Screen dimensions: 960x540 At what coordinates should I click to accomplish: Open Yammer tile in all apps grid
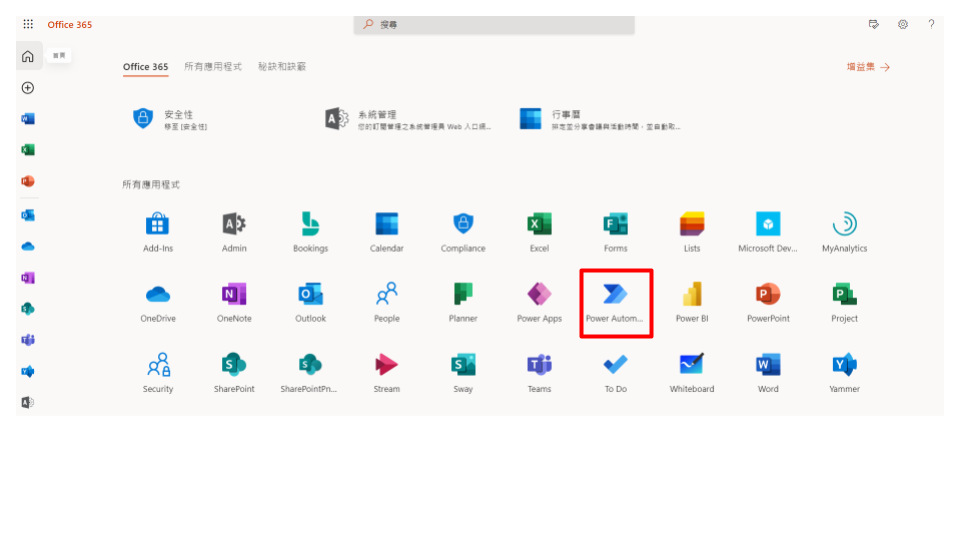pyautogui.click(x=844, y=373)
